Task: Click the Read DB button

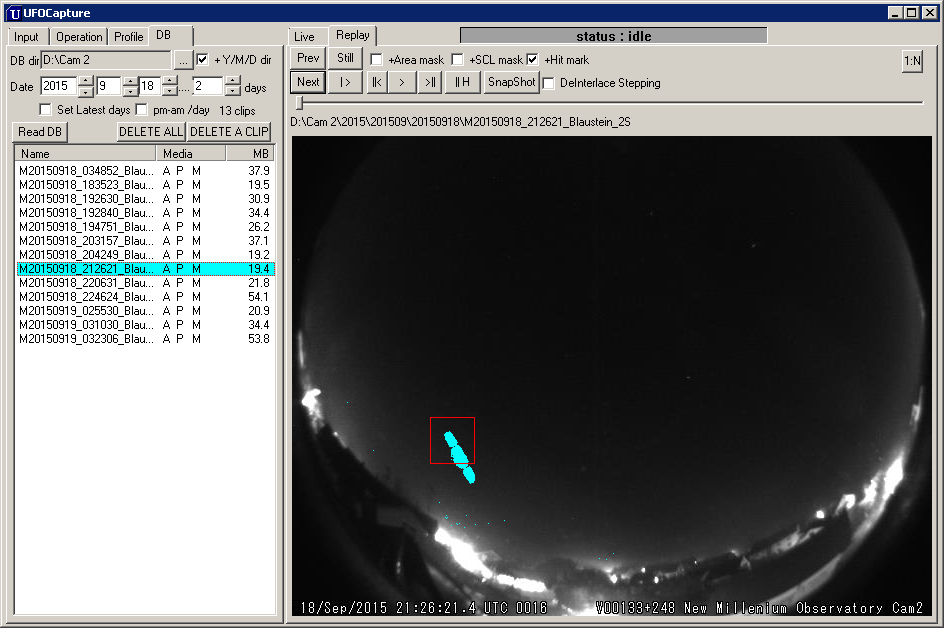Action: coord(40,132)
